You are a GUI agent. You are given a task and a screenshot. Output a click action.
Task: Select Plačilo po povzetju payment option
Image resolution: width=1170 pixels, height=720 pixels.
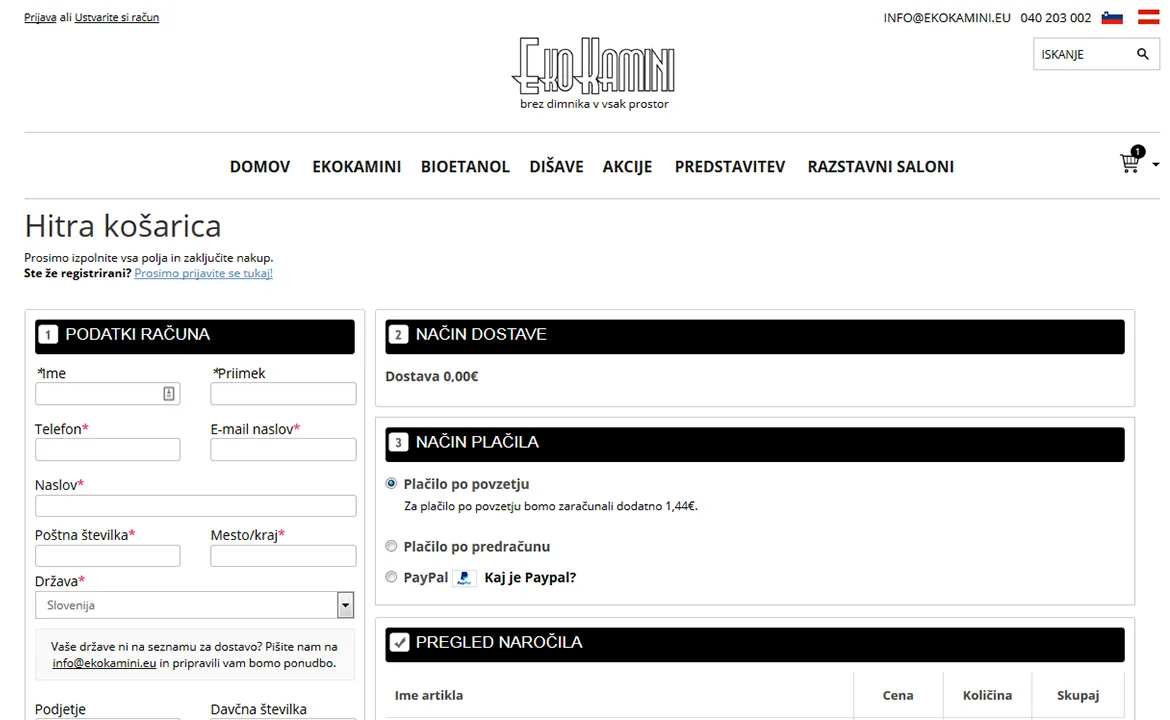point(391,483)
